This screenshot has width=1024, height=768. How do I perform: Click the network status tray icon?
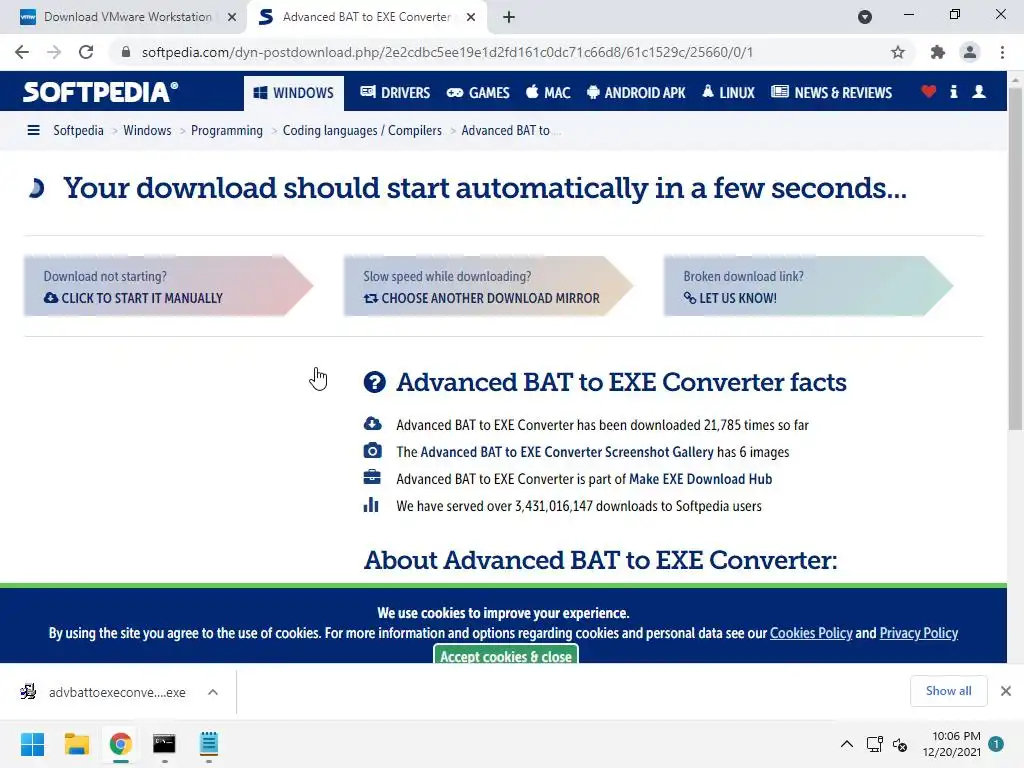(874, 744)
